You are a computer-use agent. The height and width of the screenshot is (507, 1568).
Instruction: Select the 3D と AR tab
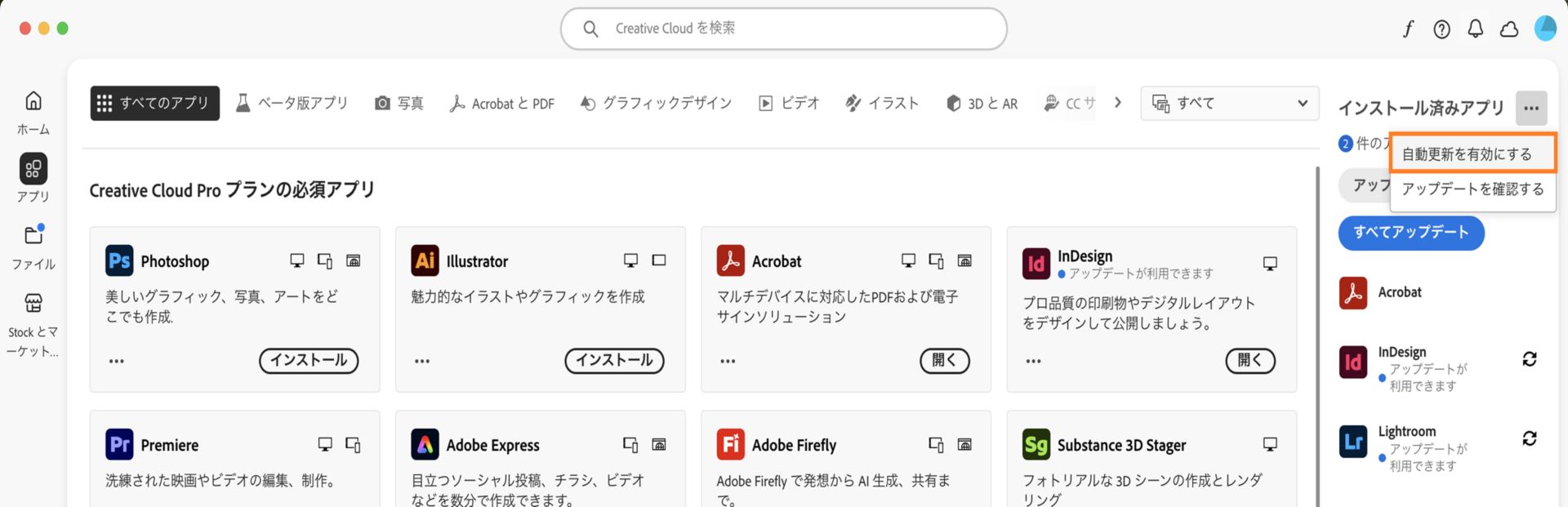click(x=982, y=103)
